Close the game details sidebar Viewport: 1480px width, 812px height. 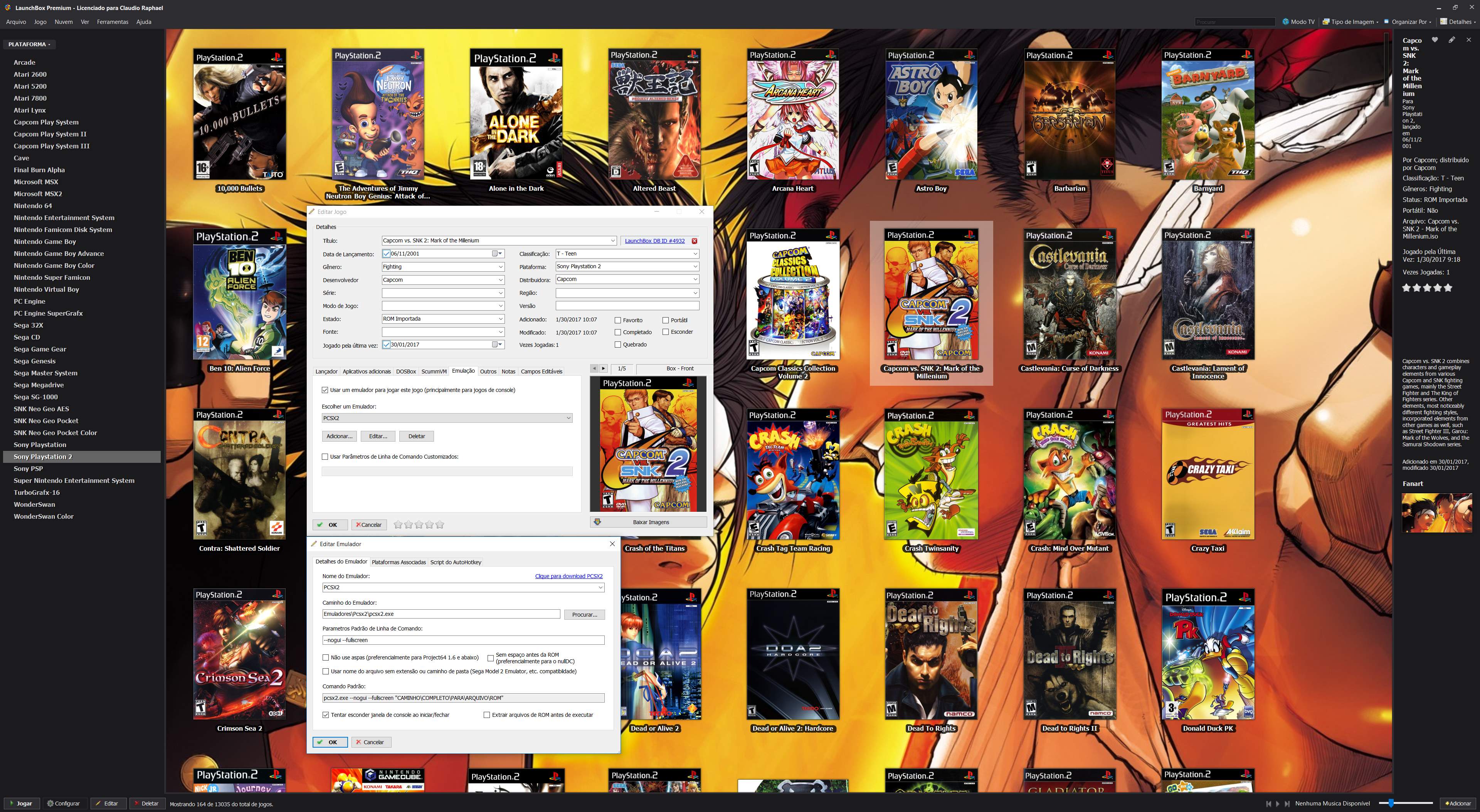tap(1468, 40)
